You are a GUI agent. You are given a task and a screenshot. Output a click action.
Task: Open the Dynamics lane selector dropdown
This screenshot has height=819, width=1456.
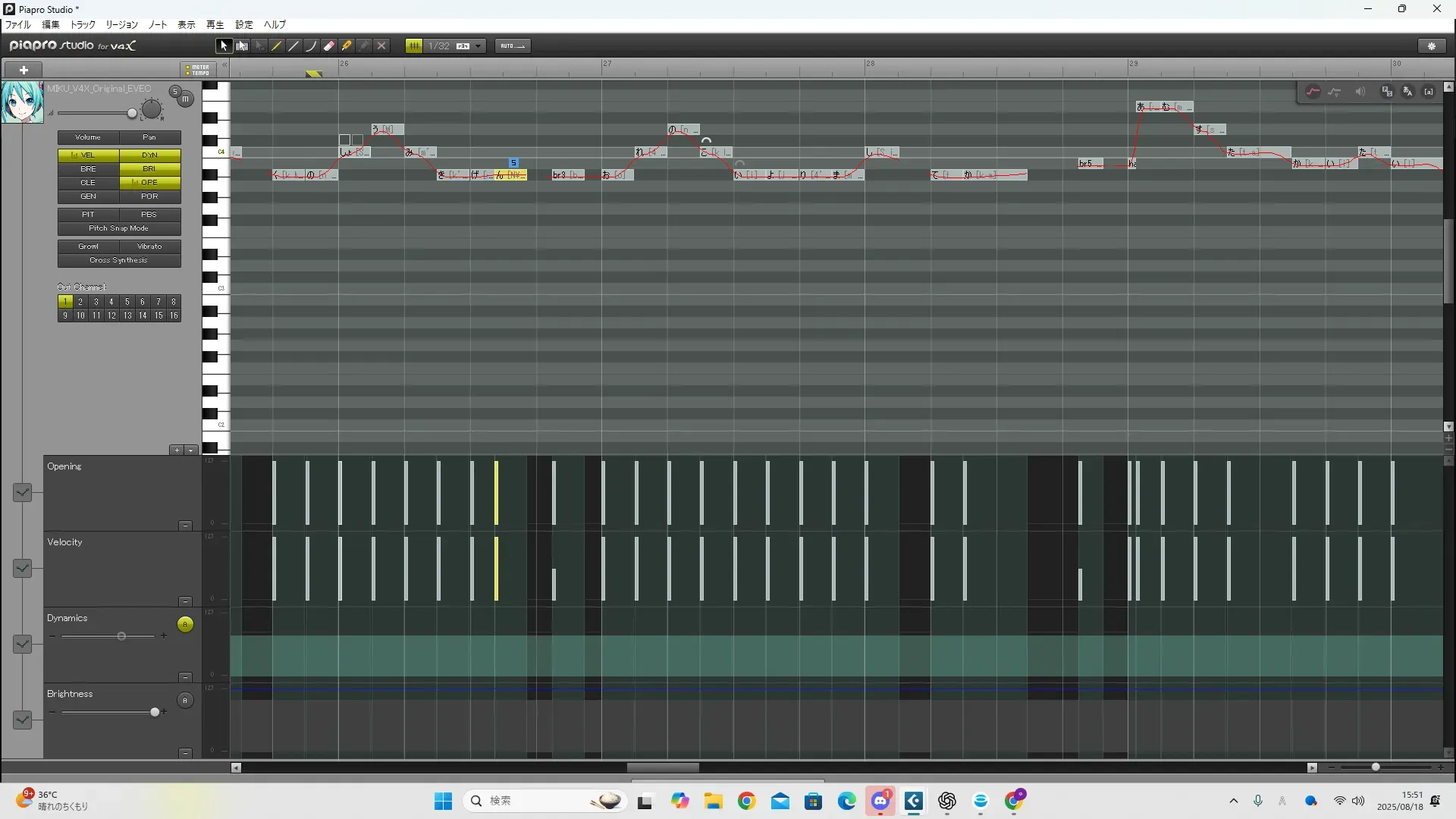(x=22, y=644)
